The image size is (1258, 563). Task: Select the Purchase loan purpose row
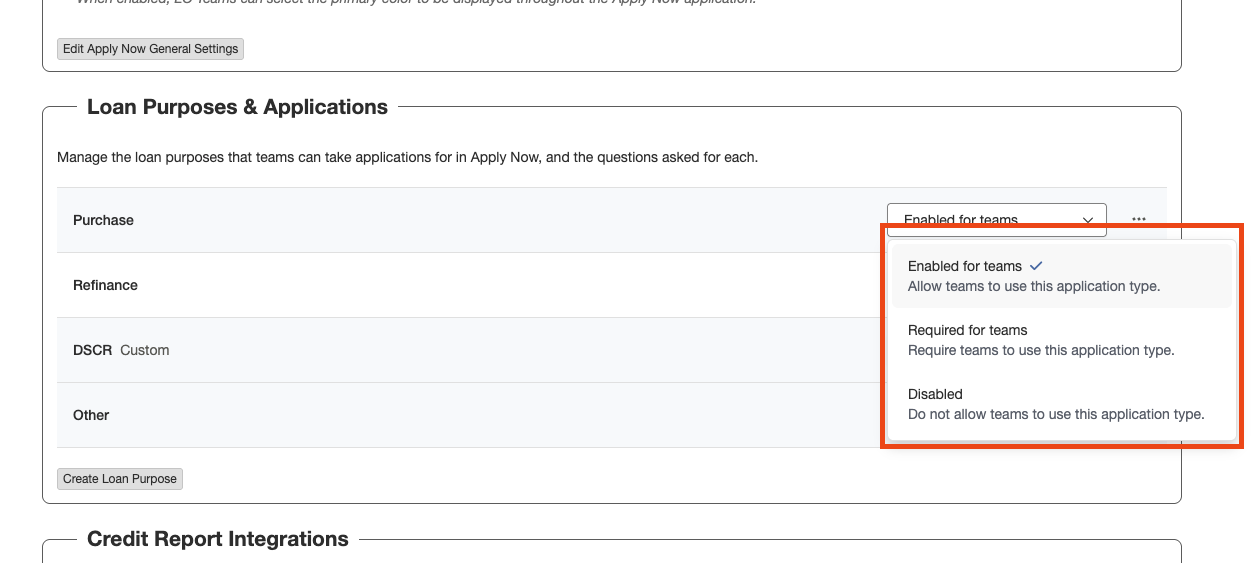pyautogui.click(x=104, y=220)
